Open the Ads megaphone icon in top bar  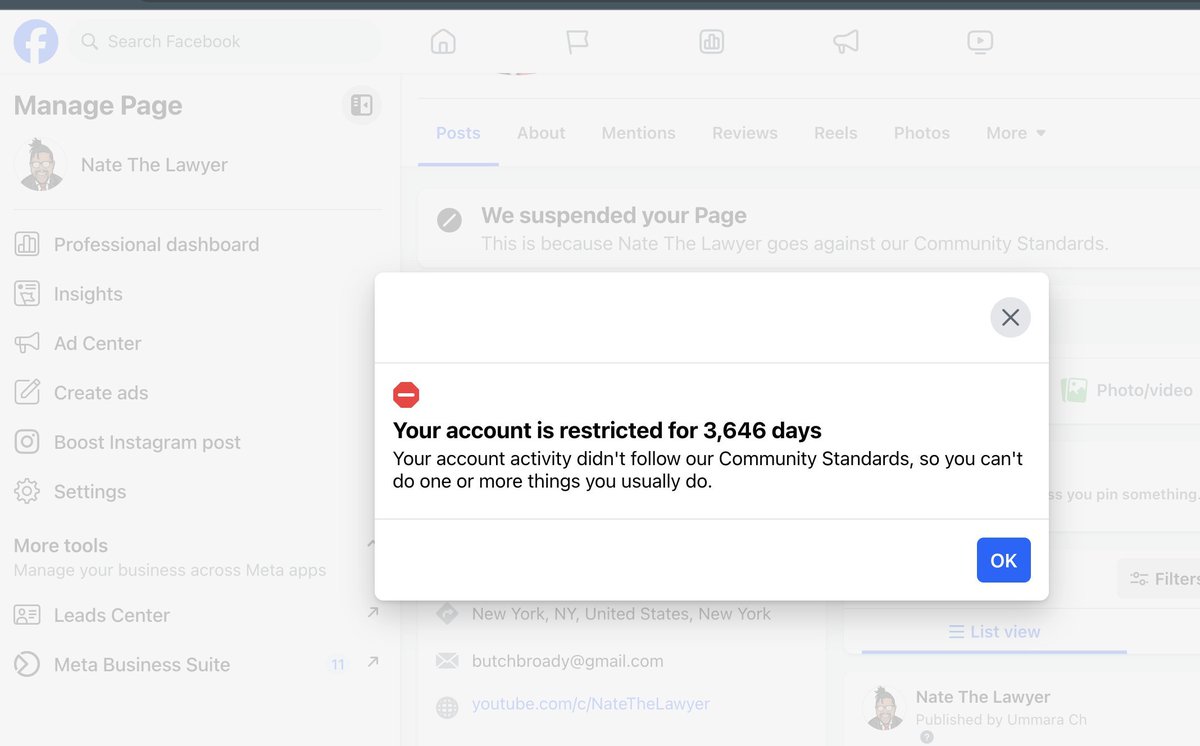click(846, 42)
